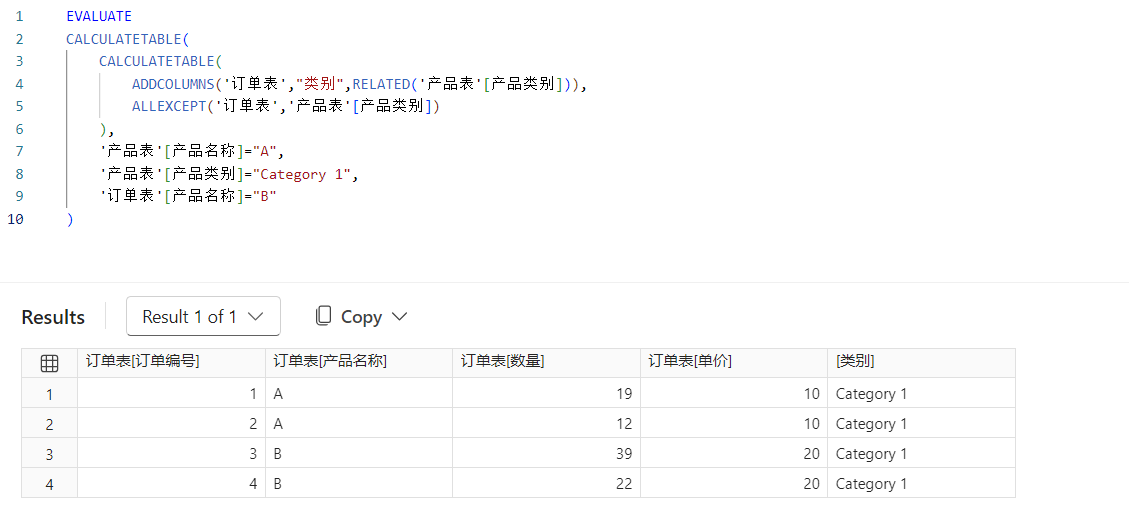
Task: Click Category 1 cell in result row 3
Action: click(x=922, y=454)
